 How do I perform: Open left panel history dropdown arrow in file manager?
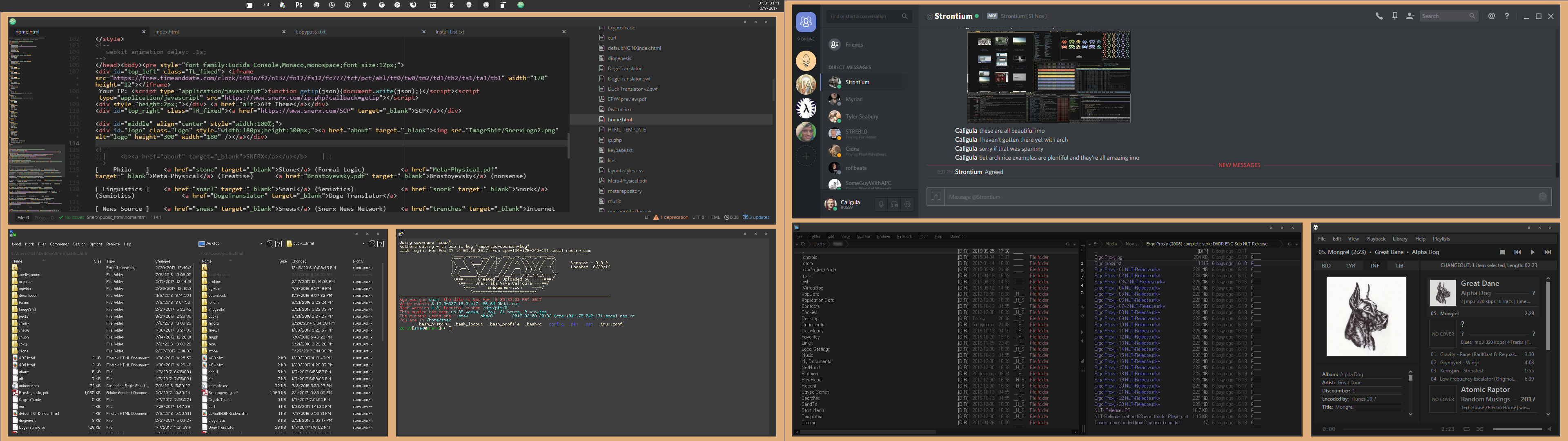1075,245
